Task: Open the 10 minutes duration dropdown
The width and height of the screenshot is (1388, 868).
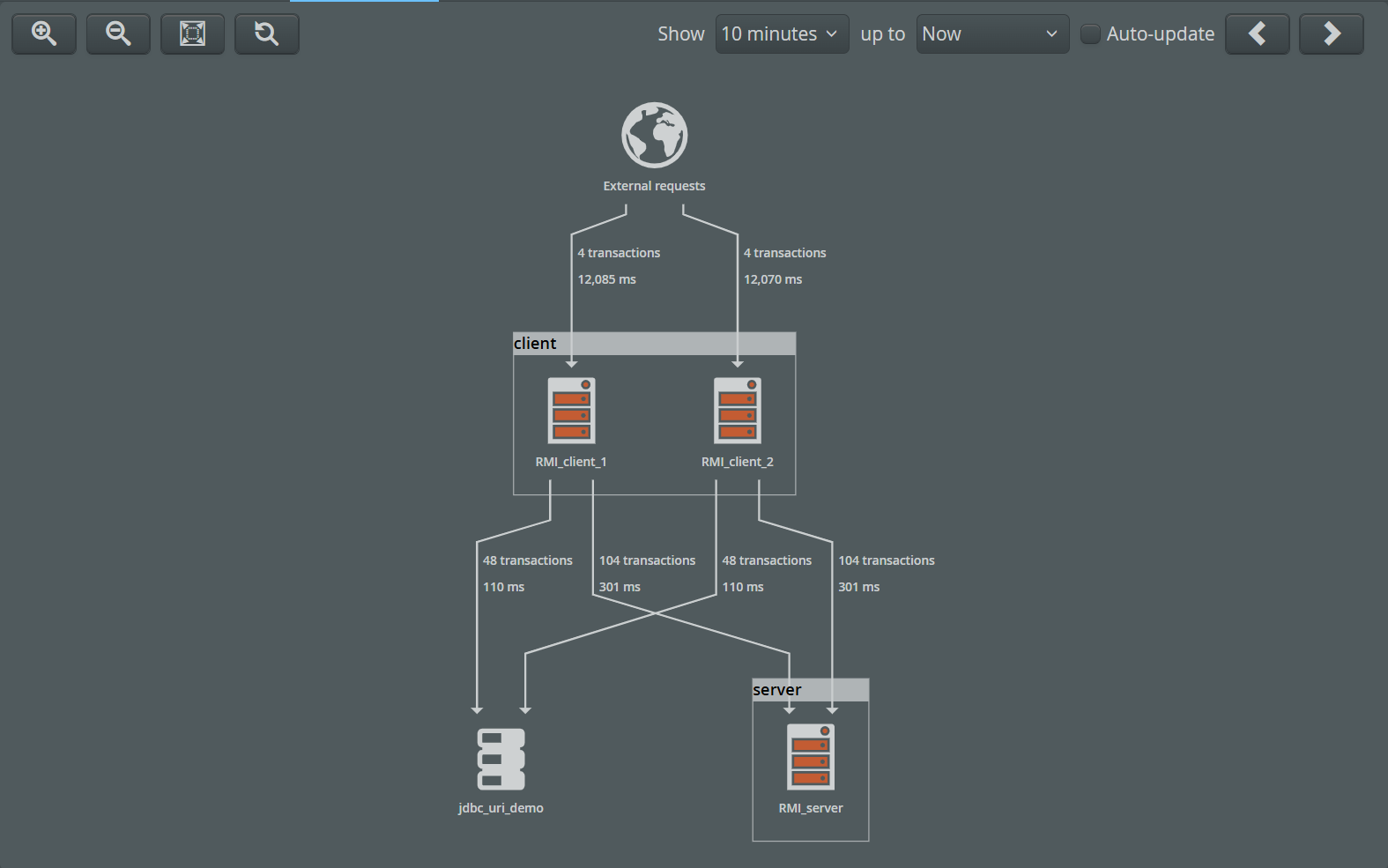Action: tap(782, 34)
